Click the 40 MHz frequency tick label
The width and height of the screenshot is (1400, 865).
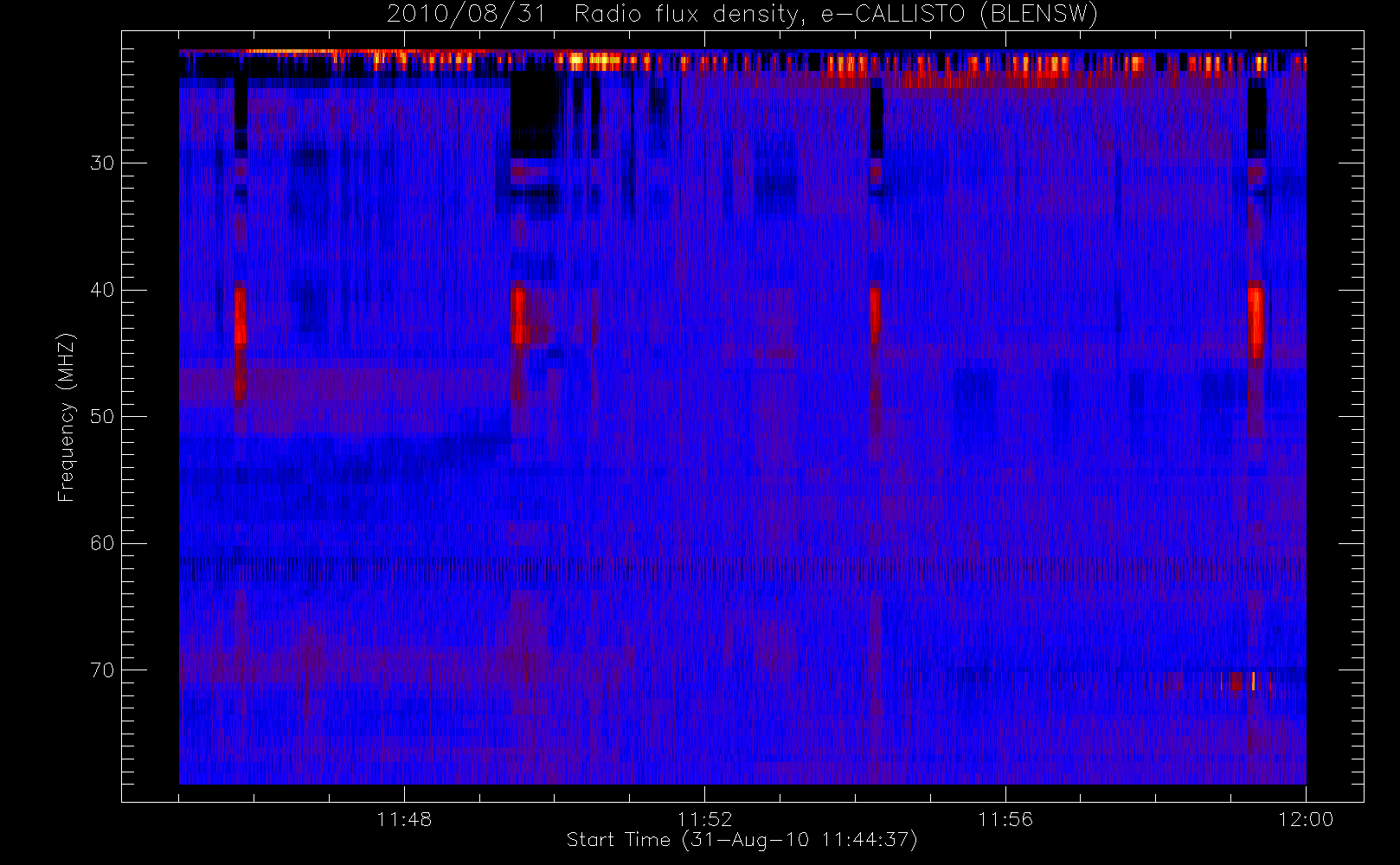coord(102,290)
